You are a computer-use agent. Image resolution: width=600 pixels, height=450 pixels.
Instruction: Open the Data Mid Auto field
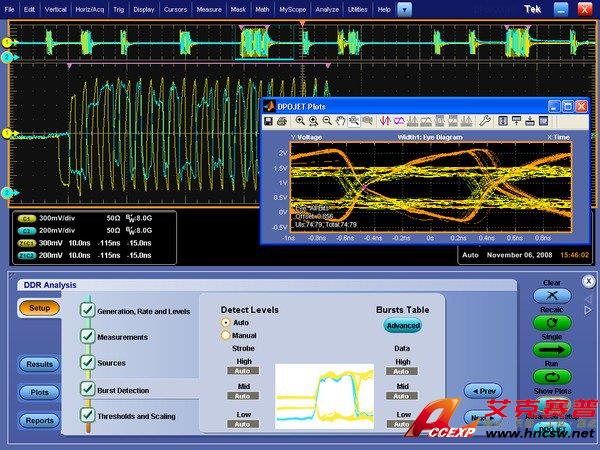pyautogui.click(x=403, y=396)
